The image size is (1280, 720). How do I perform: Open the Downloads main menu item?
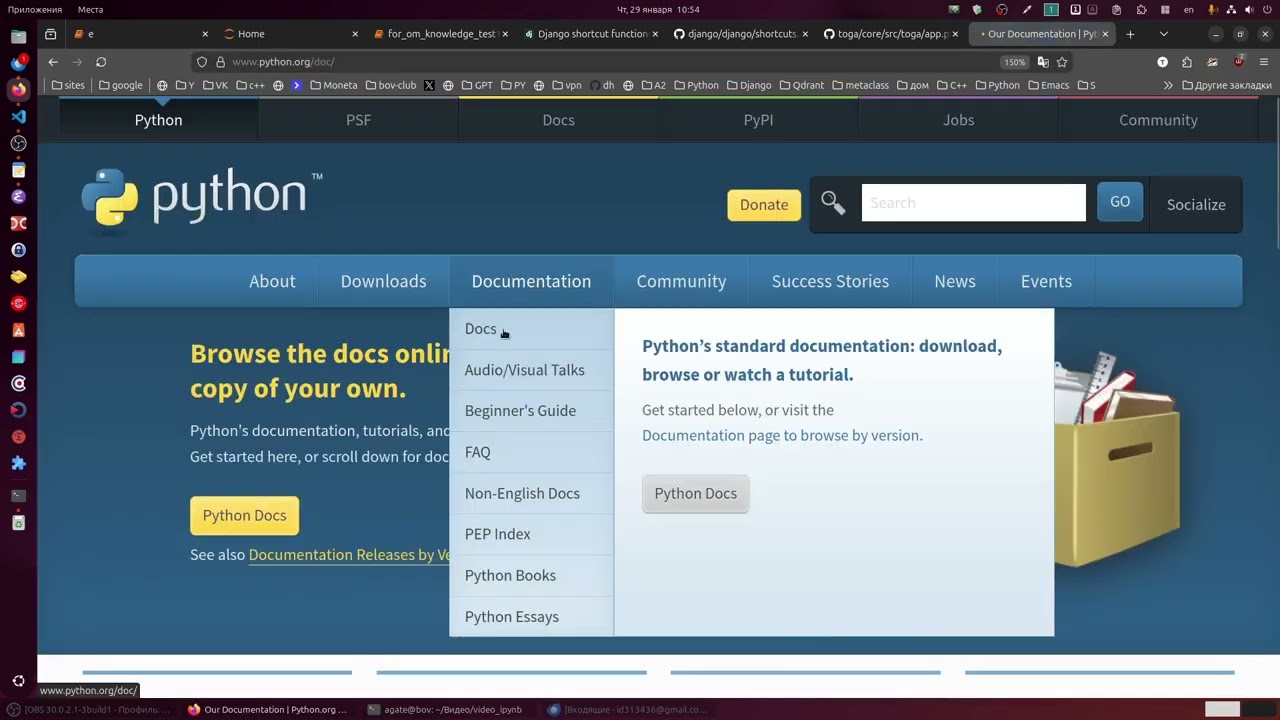(383, 281)
